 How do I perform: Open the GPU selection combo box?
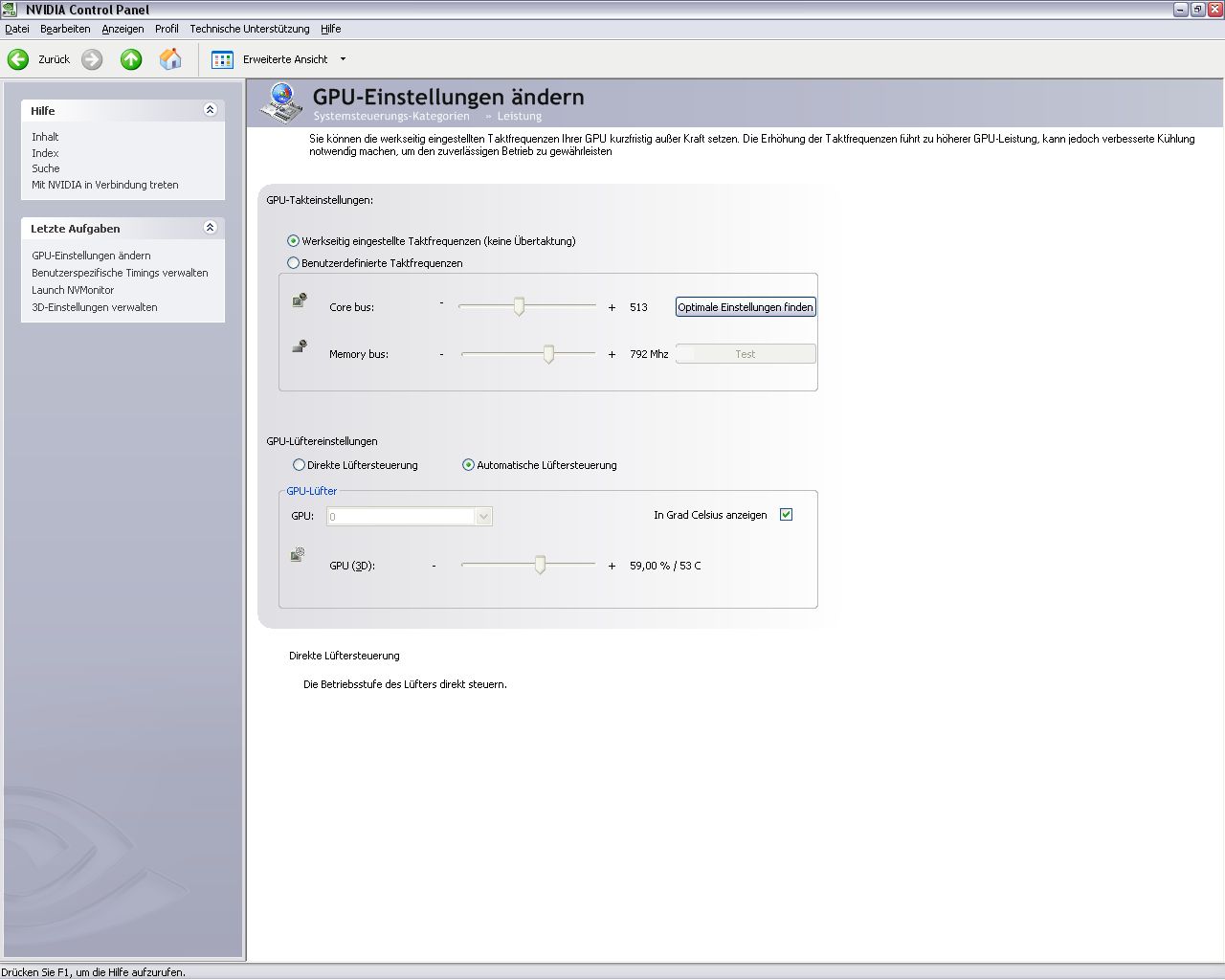tap(410, 517)
